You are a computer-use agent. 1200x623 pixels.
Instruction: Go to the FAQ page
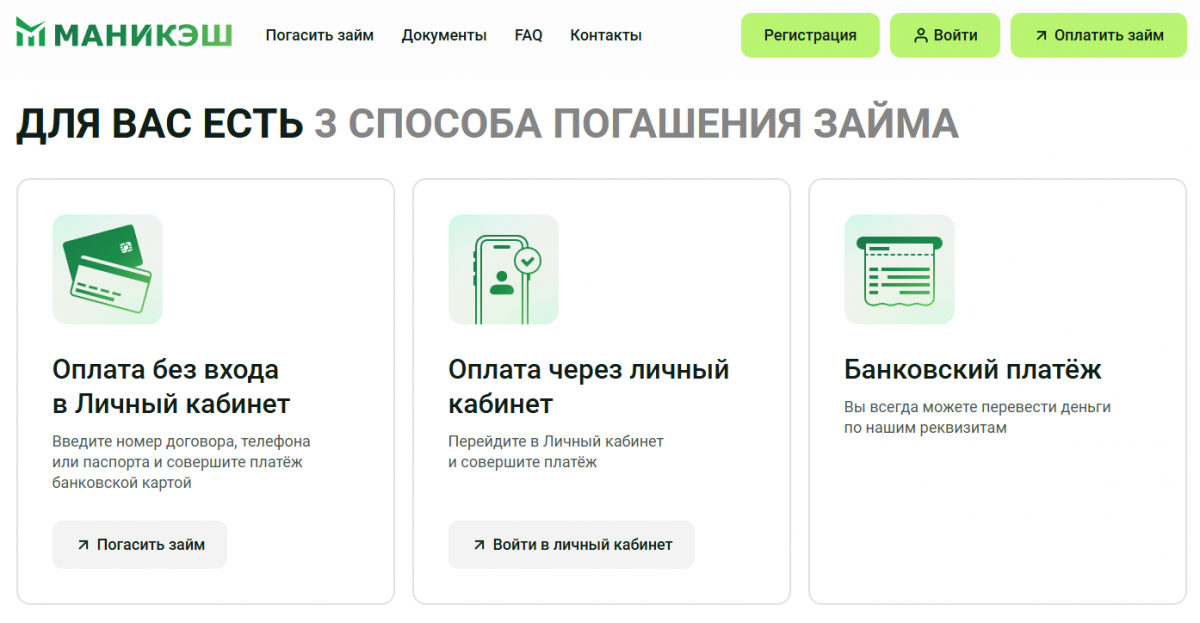[x=528, y=35]
